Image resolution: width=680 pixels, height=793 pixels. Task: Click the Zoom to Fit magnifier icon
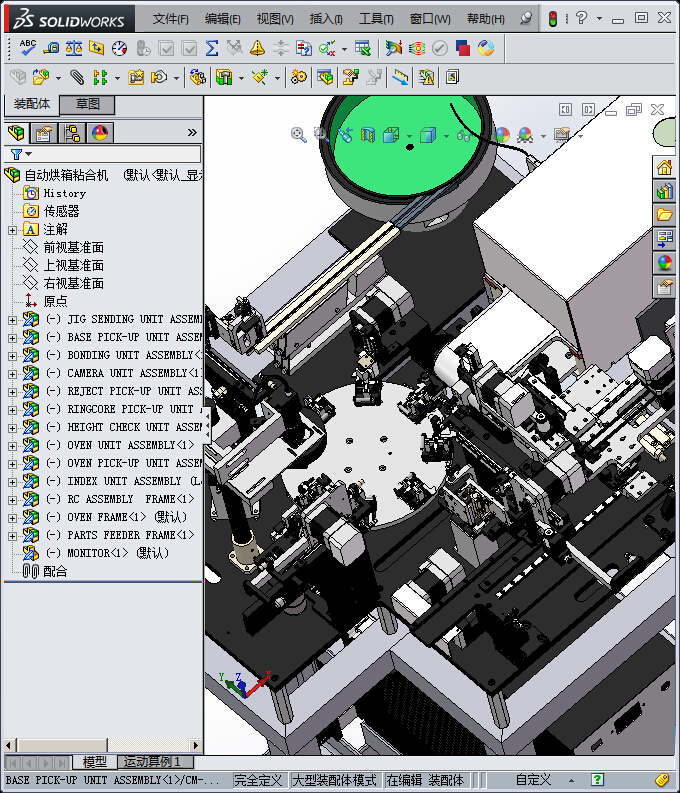coord(298,134)
